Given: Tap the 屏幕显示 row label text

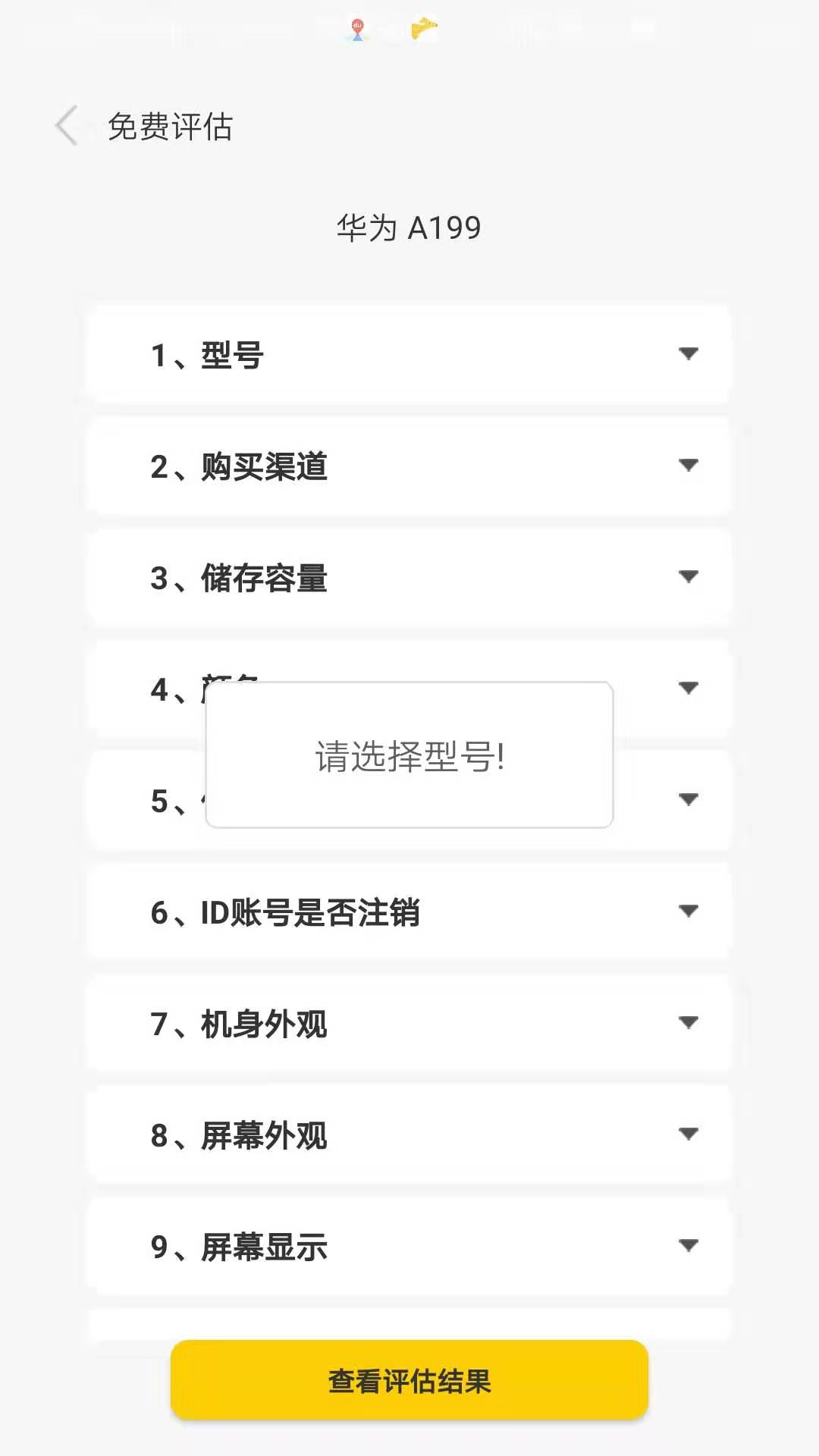Looking at the screenshot, I should 239,1246.
